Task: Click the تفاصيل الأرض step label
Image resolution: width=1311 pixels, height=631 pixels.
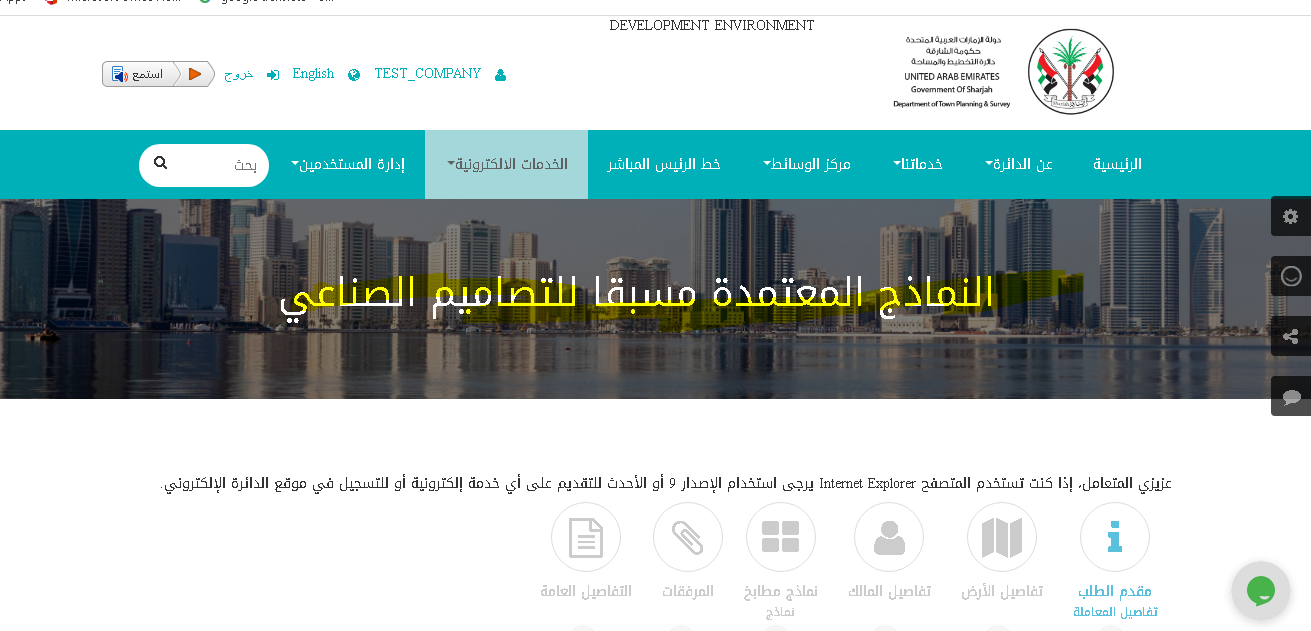Action: tap(1002, 591)
